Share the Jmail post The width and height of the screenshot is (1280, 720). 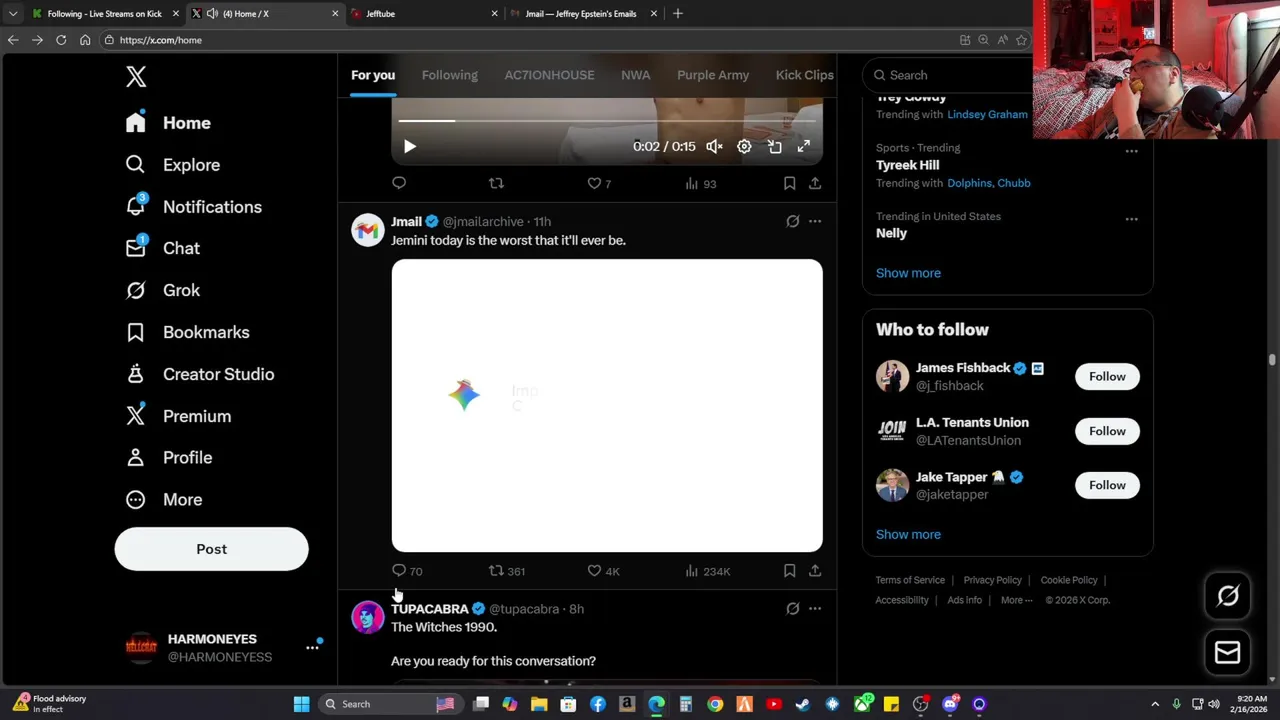point(815,571)
